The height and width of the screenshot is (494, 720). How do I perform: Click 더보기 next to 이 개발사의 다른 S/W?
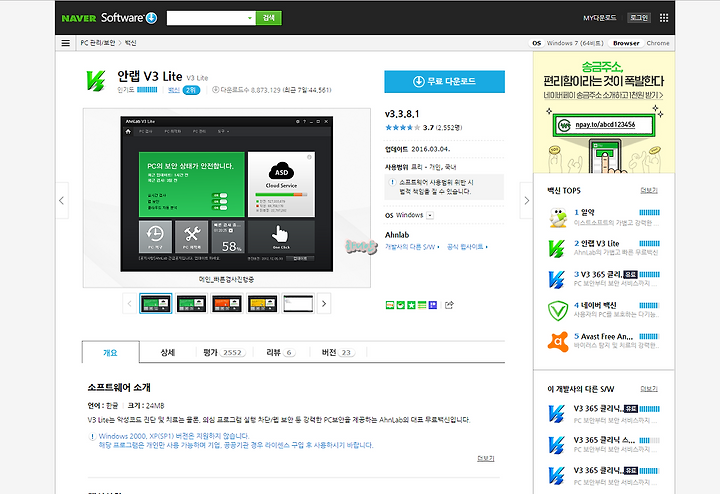coord(649,389)
